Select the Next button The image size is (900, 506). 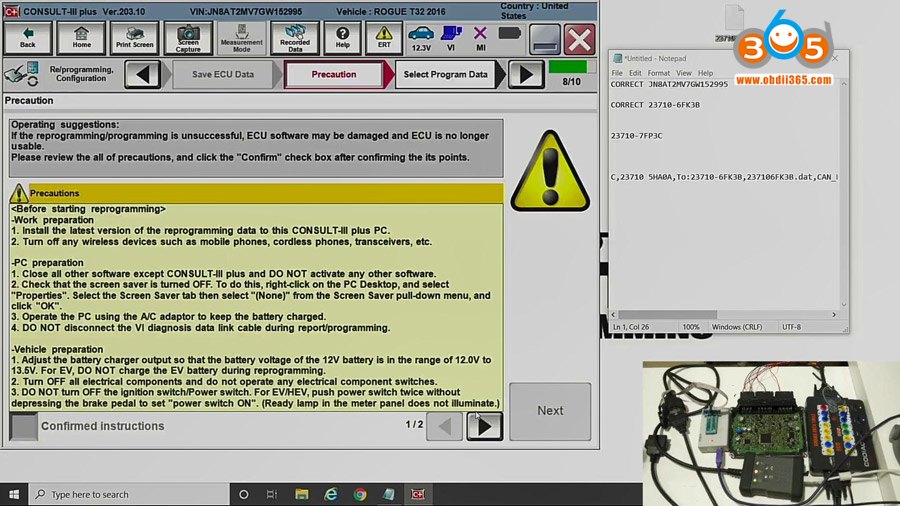click(550, 411)
